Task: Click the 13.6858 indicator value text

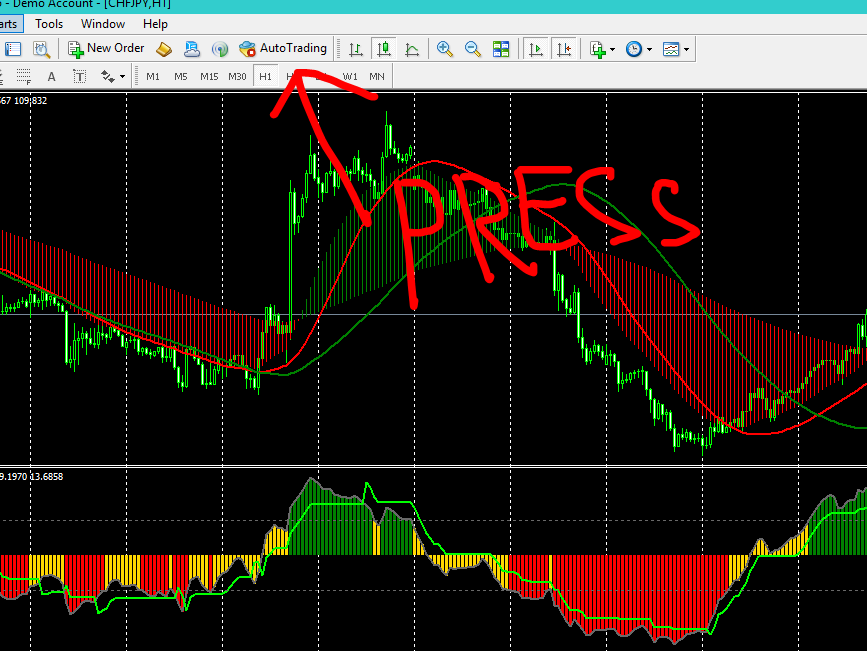Action: [46, 476]
